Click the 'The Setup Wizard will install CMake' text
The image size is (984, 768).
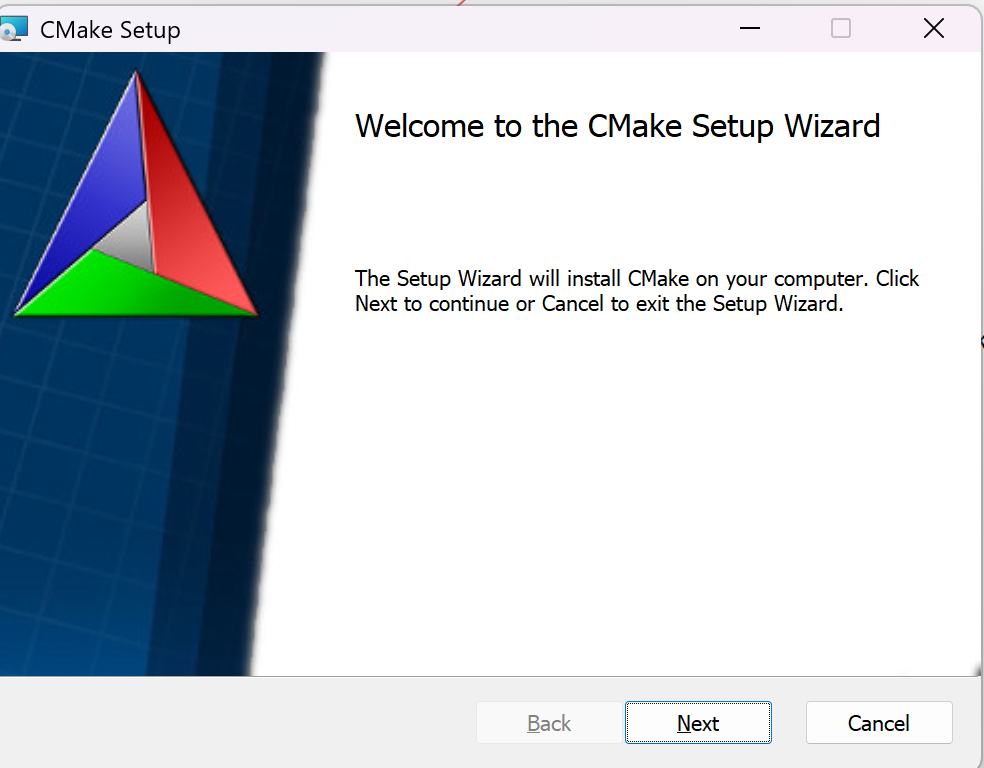(637, 291)
